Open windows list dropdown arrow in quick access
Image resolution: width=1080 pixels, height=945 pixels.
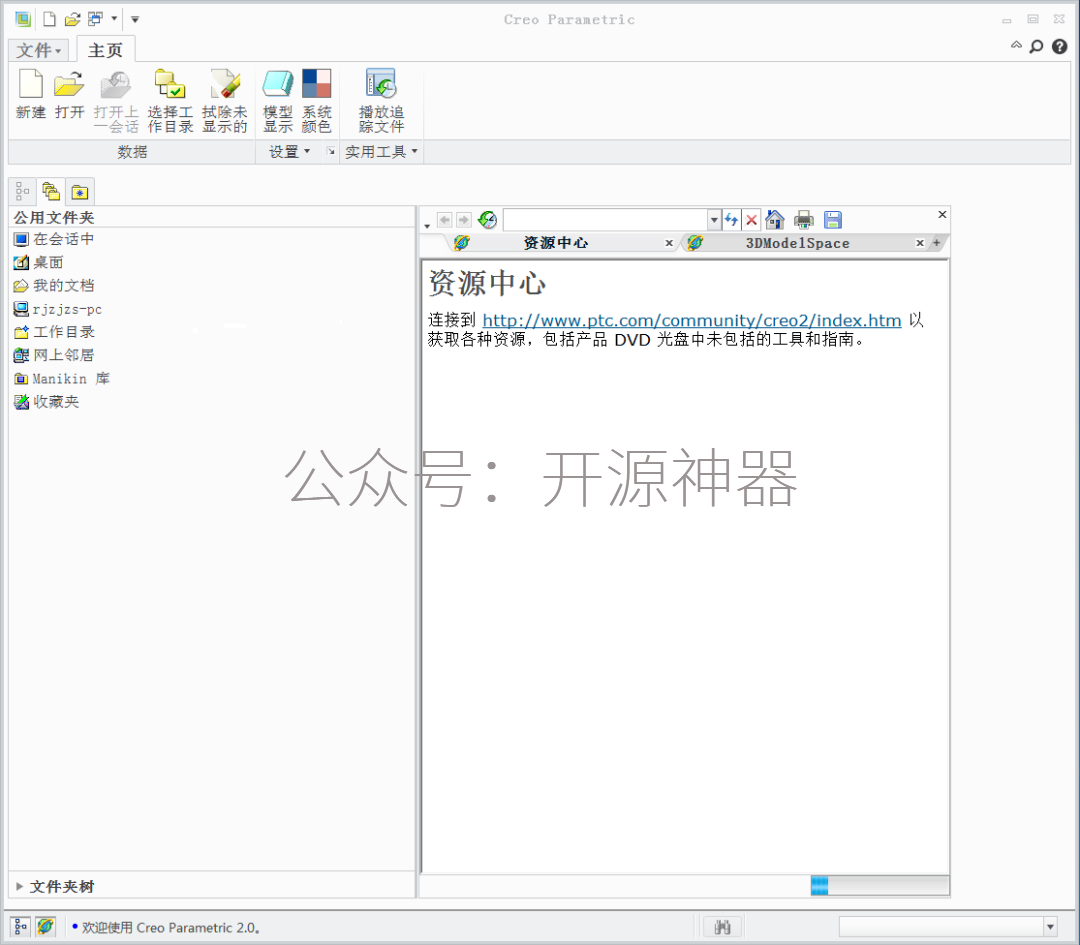point(114,19)
